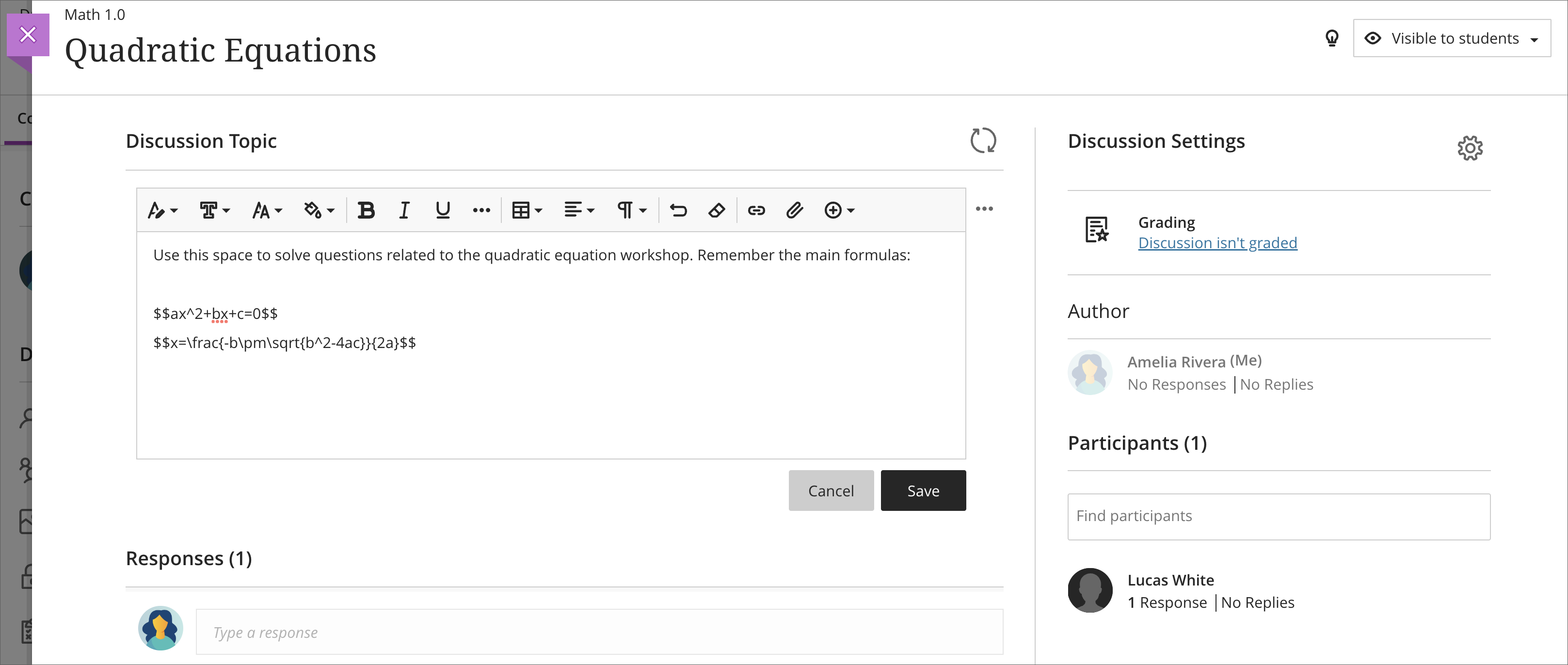Save the discussion topic

click(922, 491)
